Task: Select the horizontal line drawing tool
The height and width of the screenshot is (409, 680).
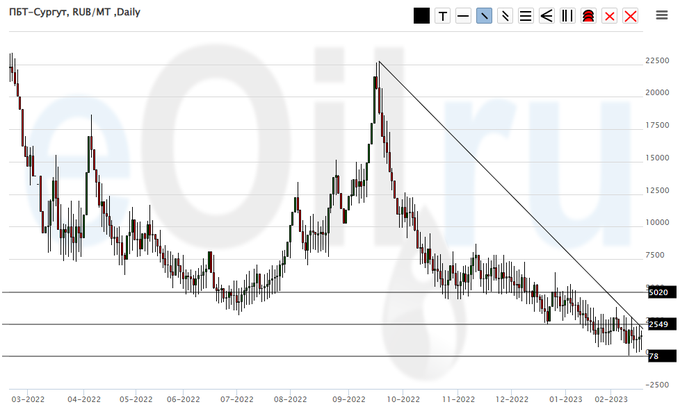Action: [x=463, y=16]
